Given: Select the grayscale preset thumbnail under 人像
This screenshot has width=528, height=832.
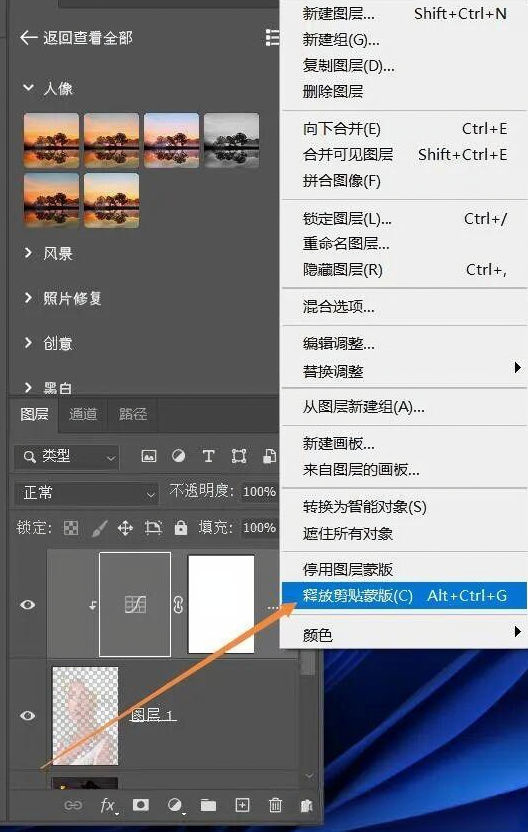Looking at the screenshot, I should (232, 140).
